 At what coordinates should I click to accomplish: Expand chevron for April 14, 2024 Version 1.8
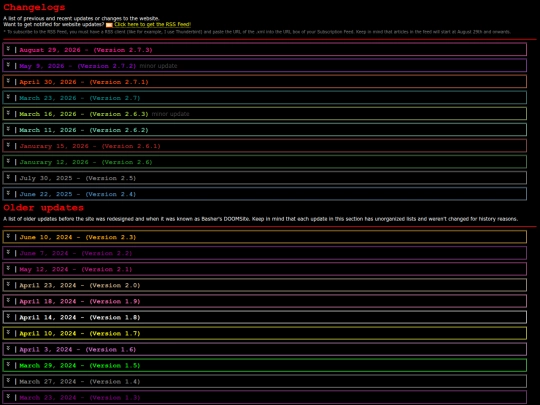(x=8, y=316)
